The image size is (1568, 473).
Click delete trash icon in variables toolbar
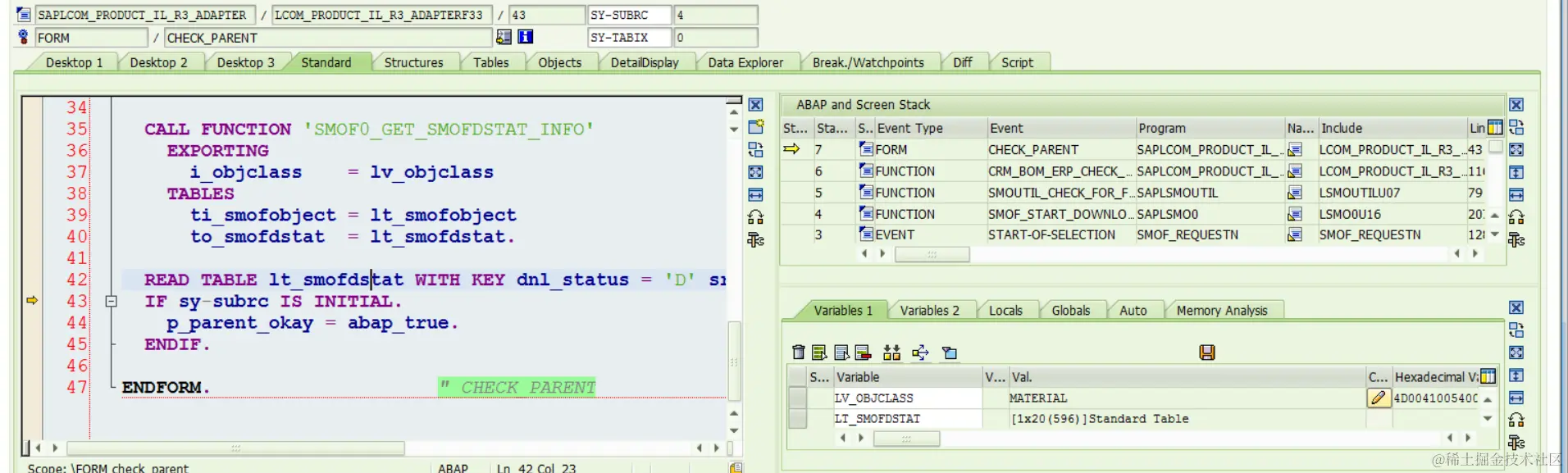[x=798, y=352]
